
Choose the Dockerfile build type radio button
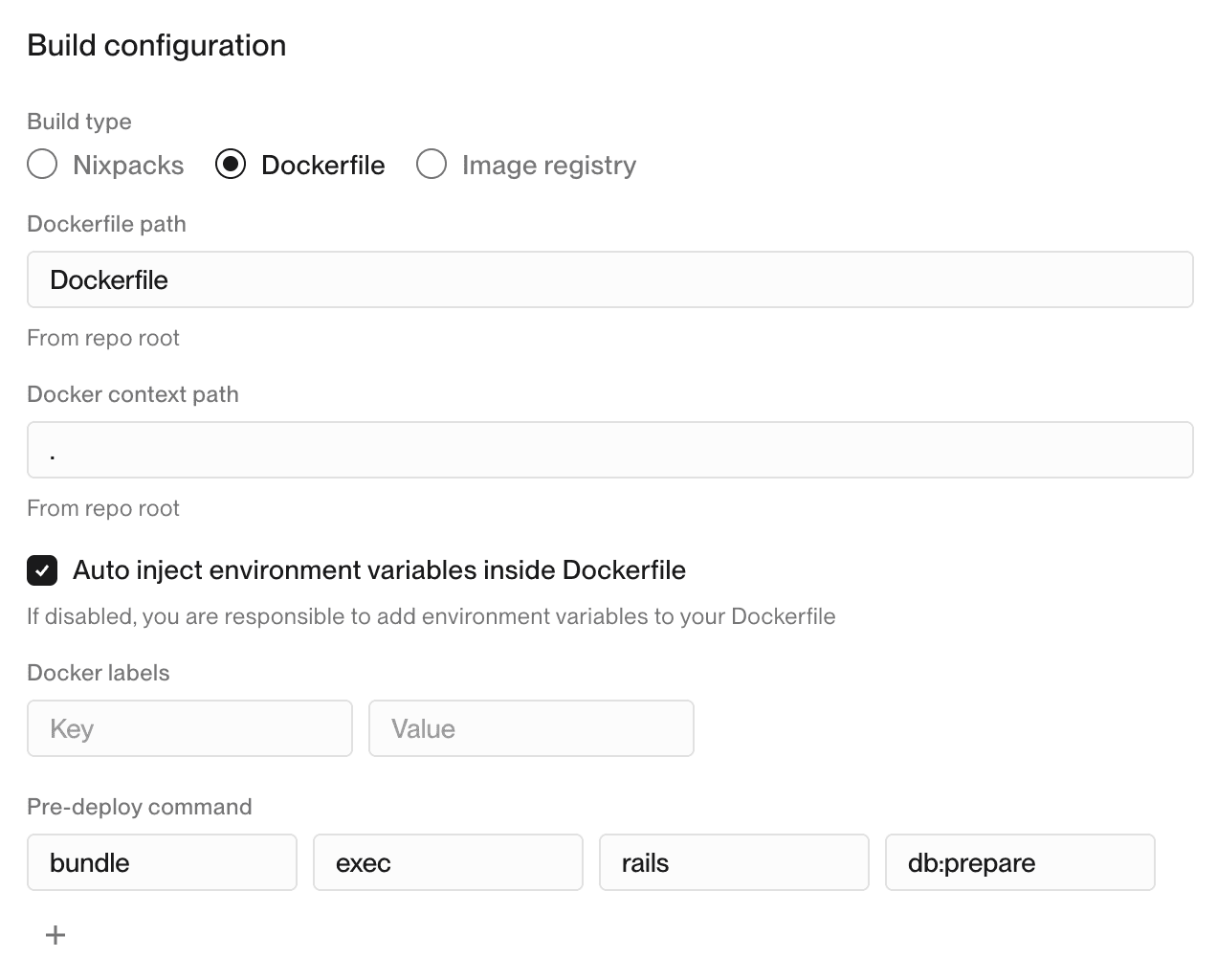point(231,165)
